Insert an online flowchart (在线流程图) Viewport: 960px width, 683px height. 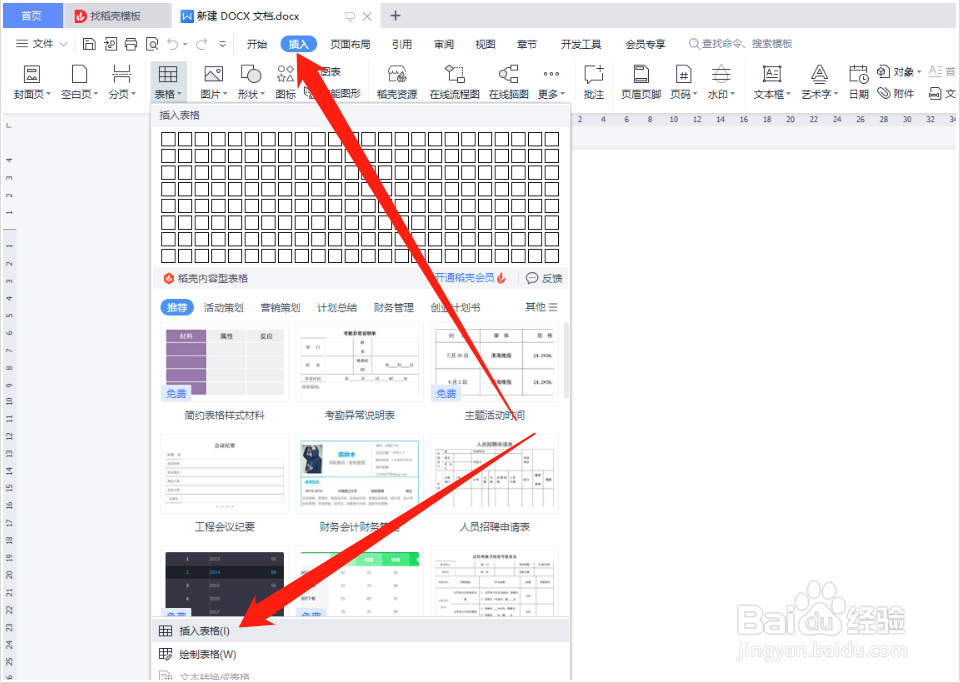coord(454,81)
